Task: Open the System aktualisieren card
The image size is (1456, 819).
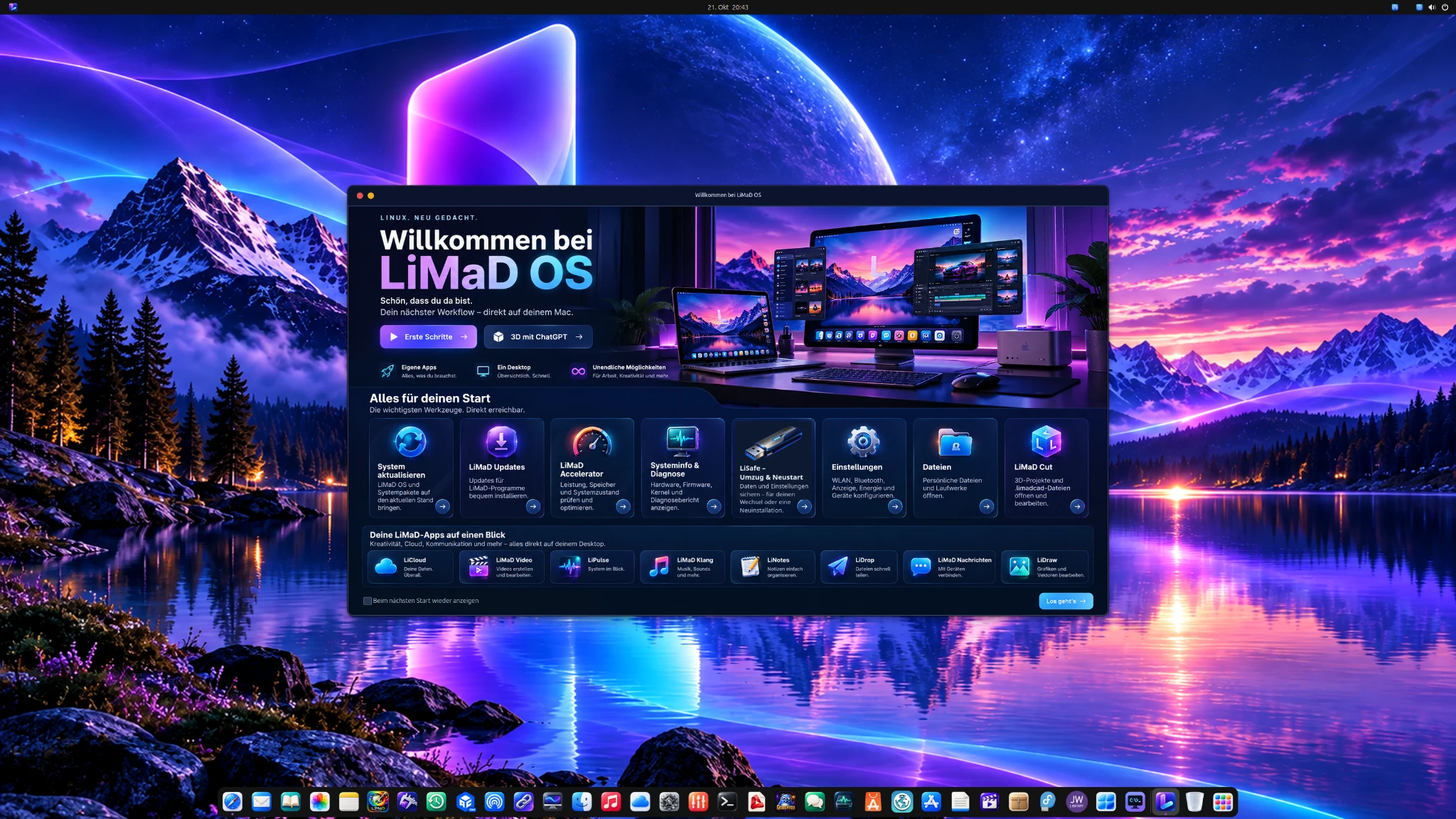Action: 411,467
